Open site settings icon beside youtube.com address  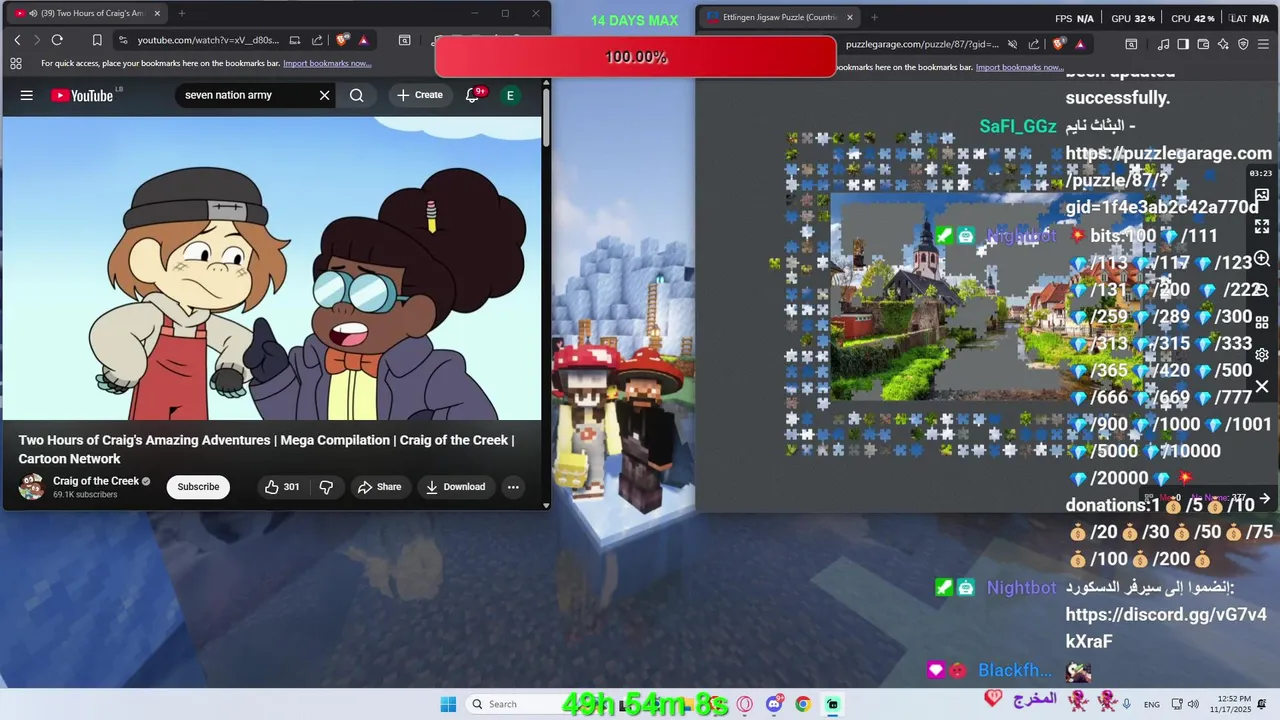(x=123, y=40)
